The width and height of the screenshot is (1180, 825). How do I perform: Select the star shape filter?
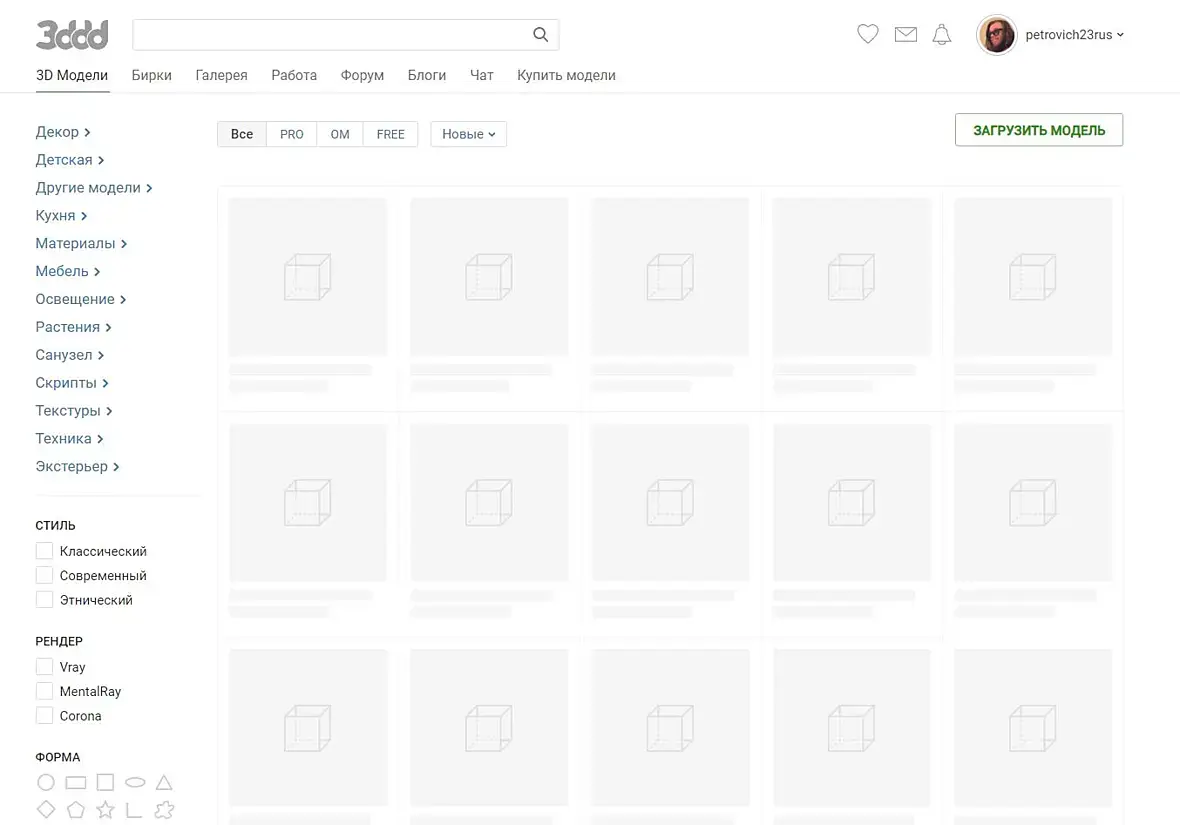coord(105,809)
